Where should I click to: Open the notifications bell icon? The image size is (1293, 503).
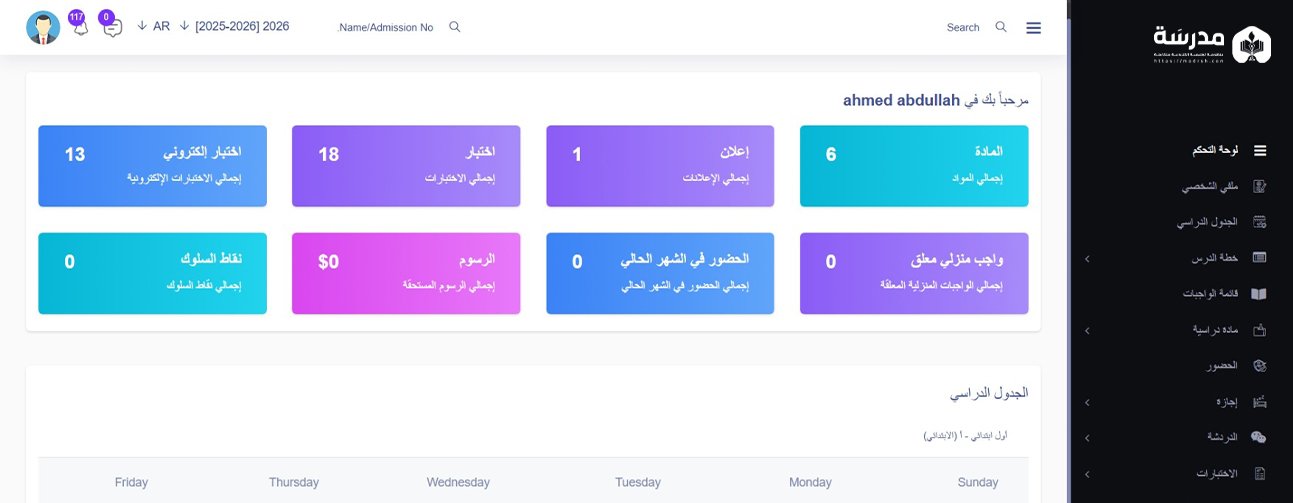pyautogui.click(x=80, y=27)
